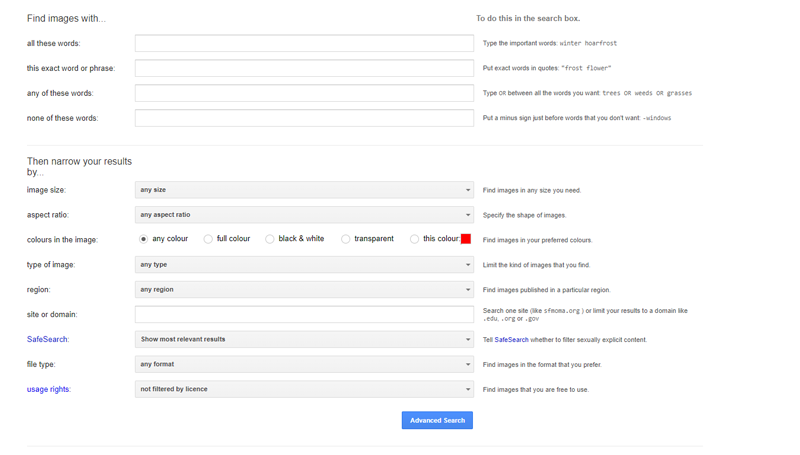Select the 'any colour' radio button

click(x=144, y=239)
